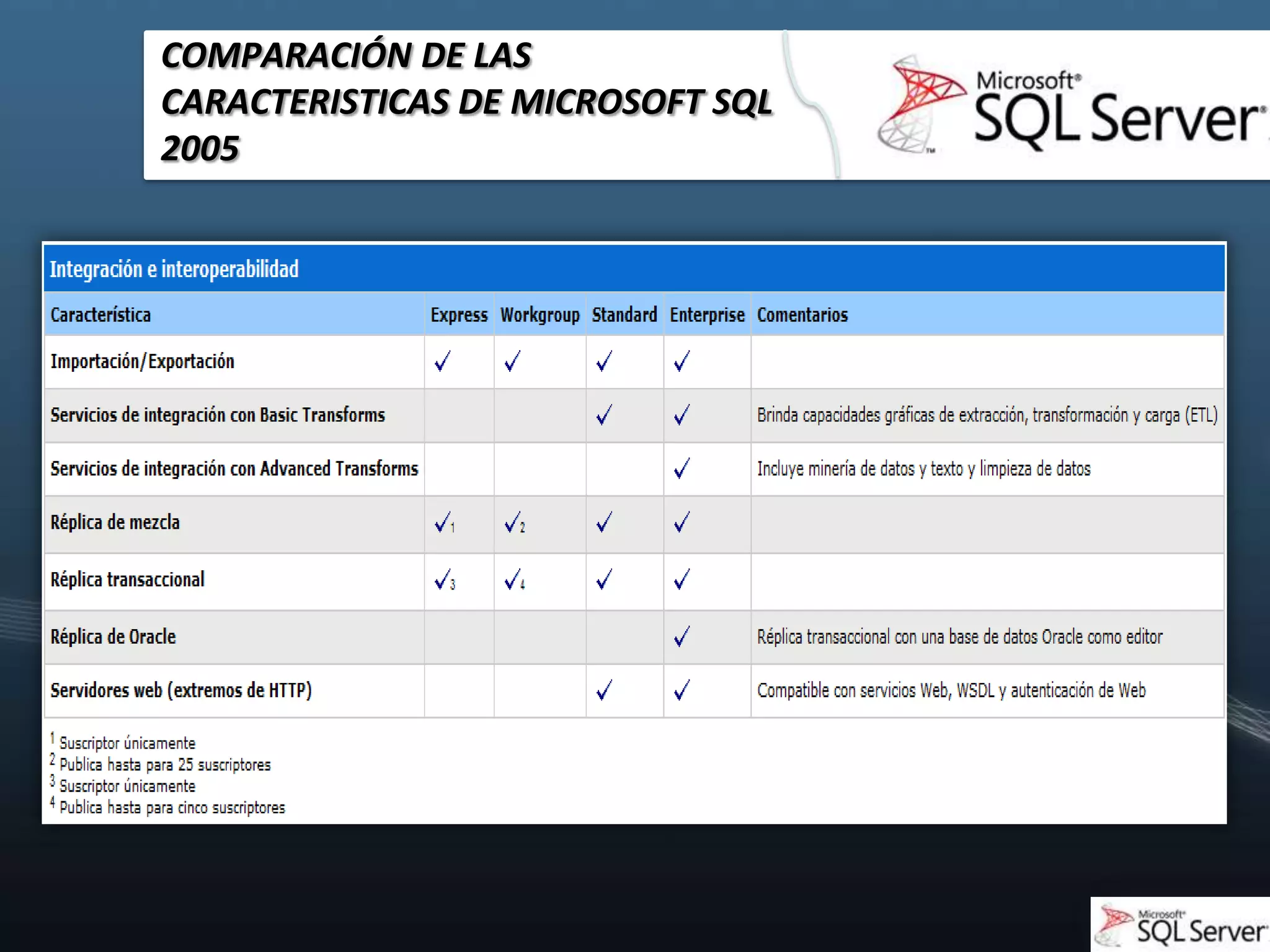Click the slide title COMPARACIÓN DE LAS CARACTERISTICAS
1270x952 pixels.
pos(465,102)
